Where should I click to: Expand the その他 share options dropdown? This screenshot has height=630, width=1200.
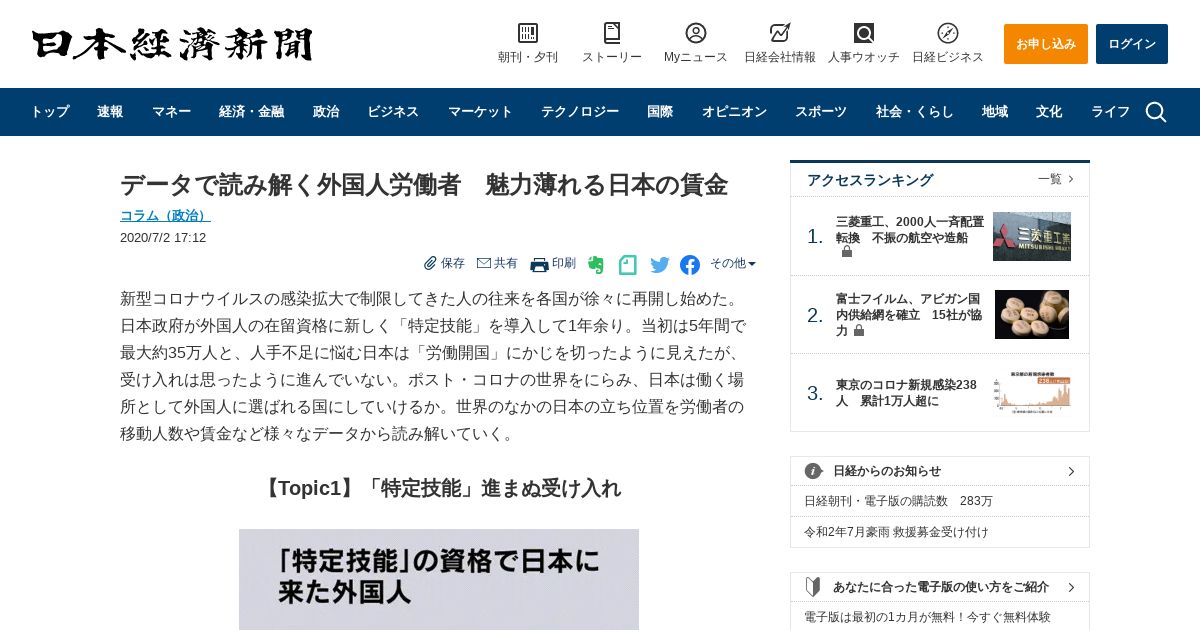(733, 264)
